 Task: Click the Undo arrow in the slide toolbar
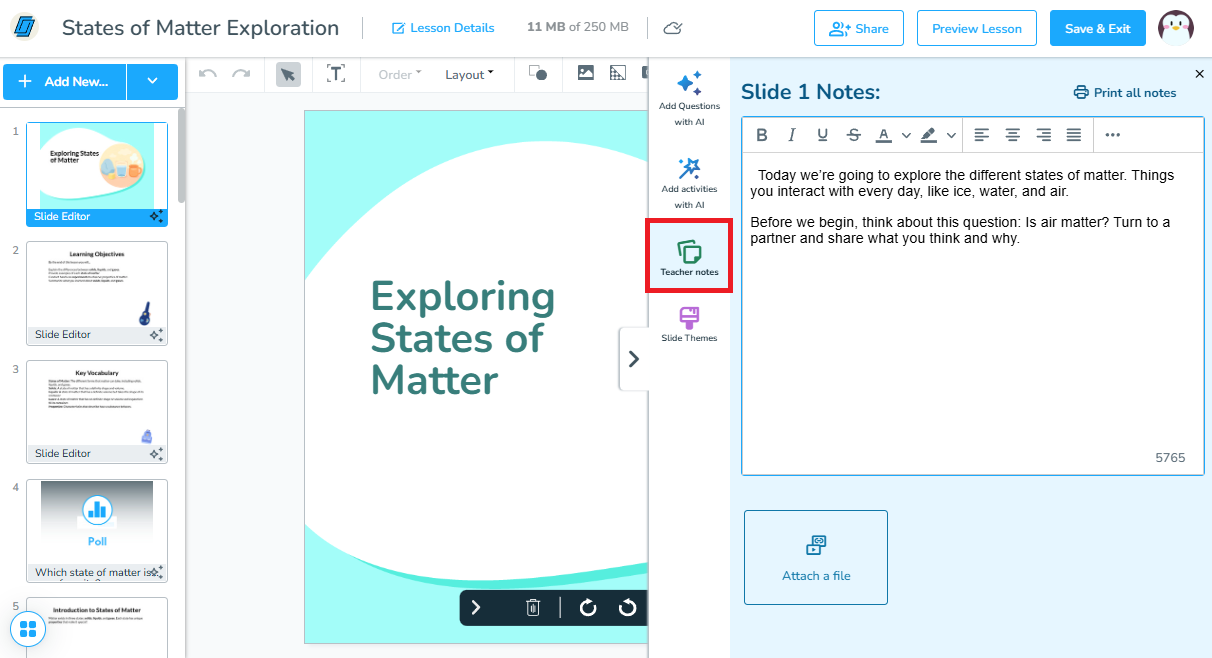tap(208, 73)
